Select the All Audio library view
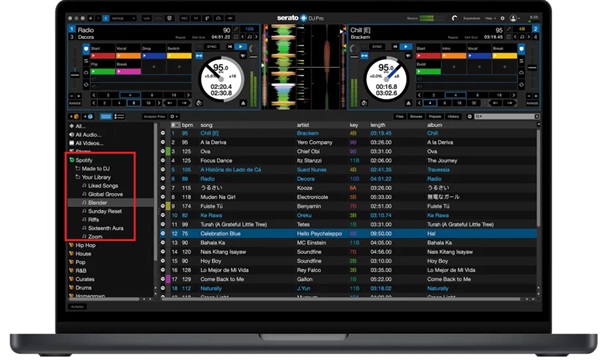Screen dimensions: 600x360 point(85,135)
